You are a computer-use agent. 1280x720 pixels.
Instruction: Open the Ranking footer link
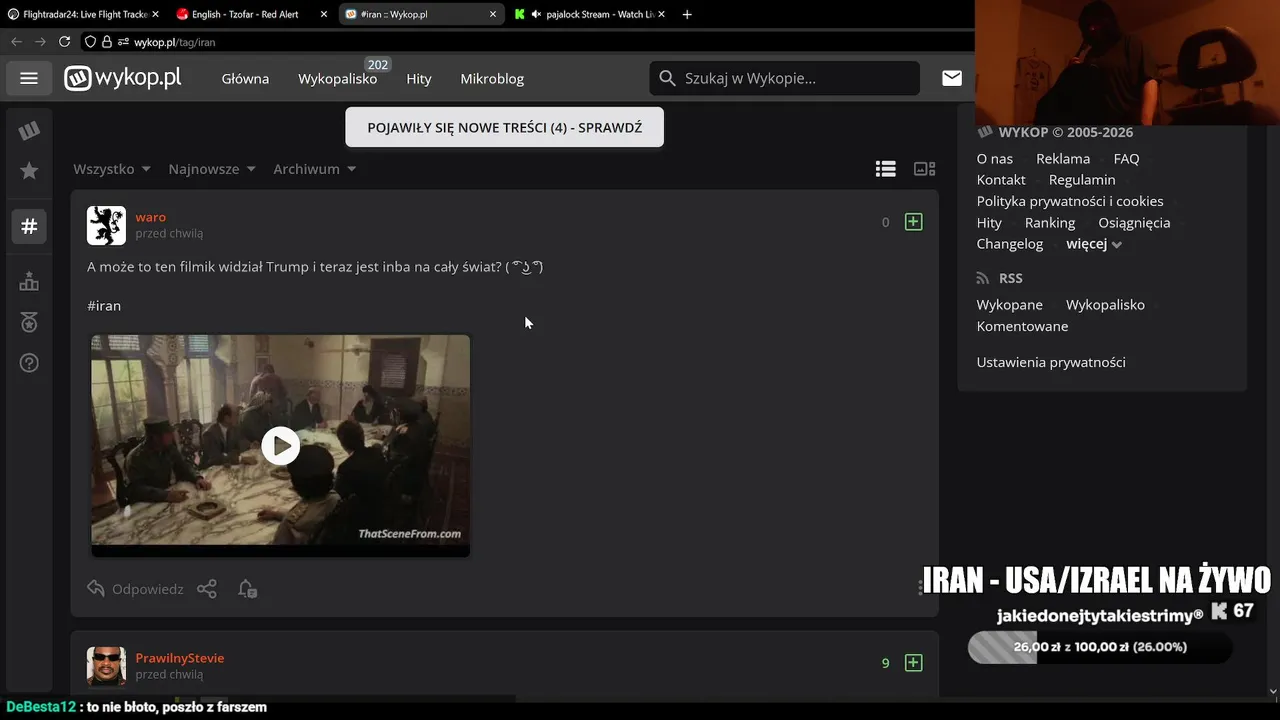(x=1050, y=223)
